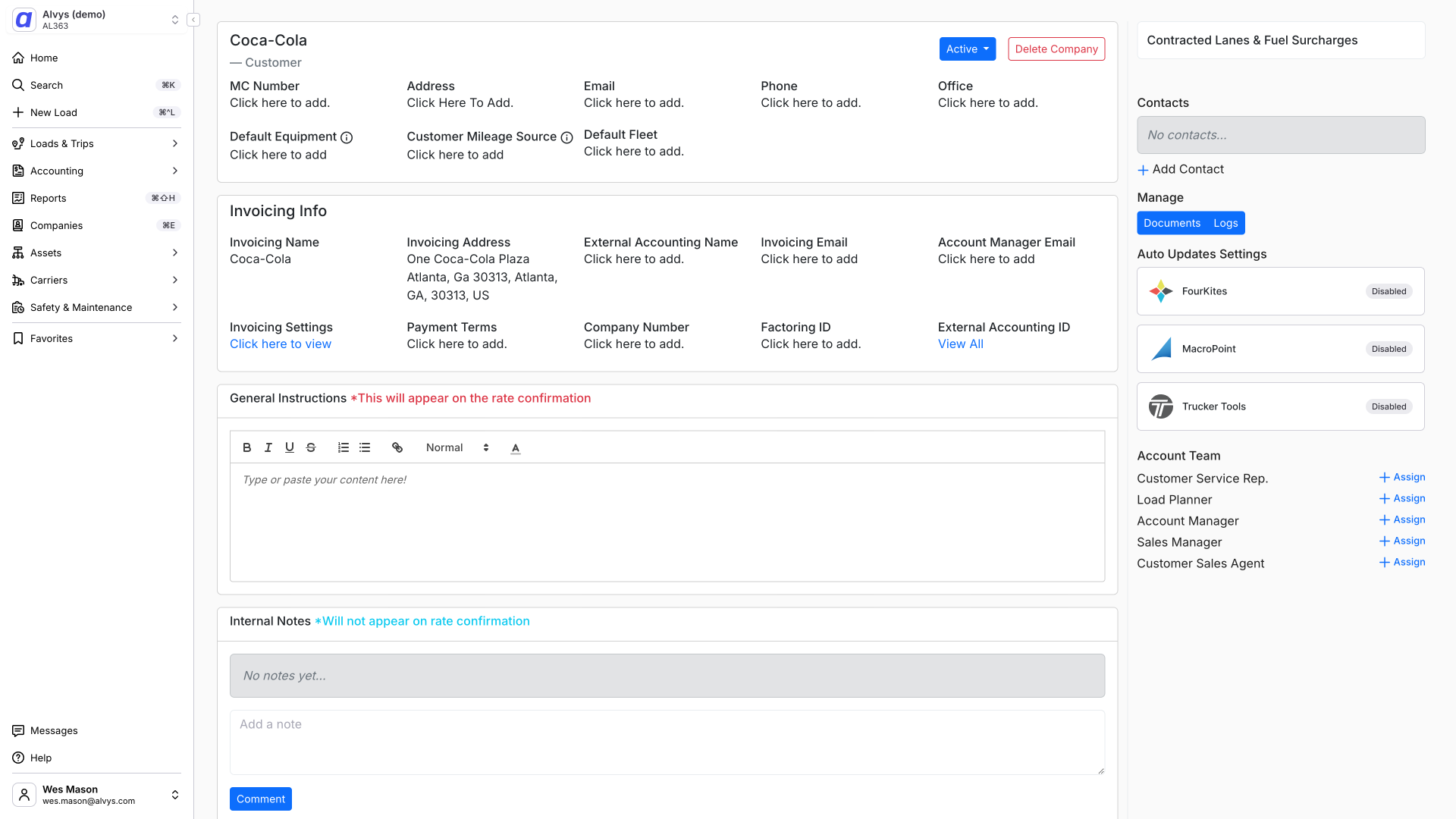Click Add Contact

1181,169
